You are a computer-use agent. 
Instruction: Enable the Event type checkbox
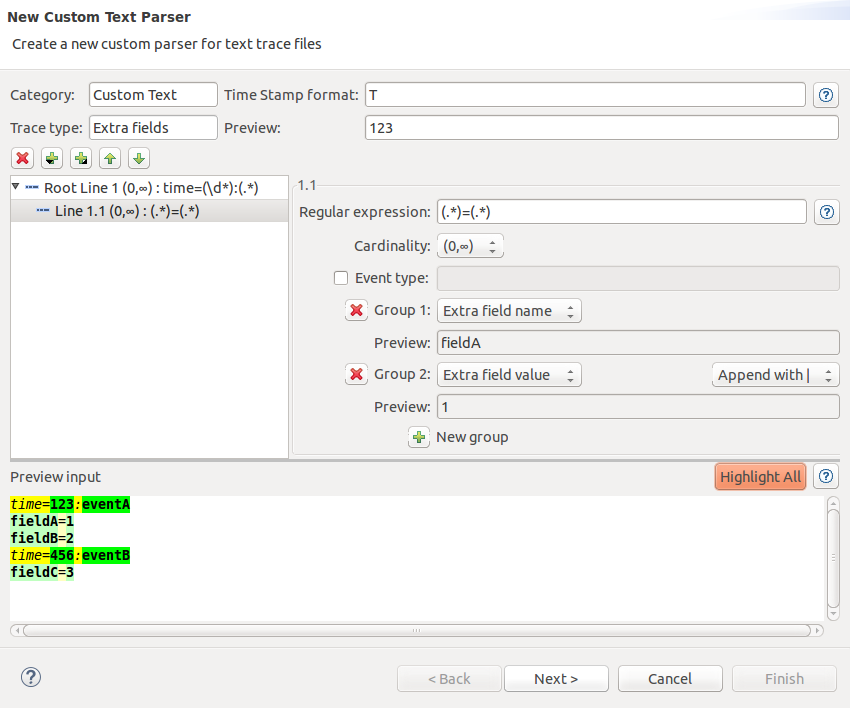340,277
